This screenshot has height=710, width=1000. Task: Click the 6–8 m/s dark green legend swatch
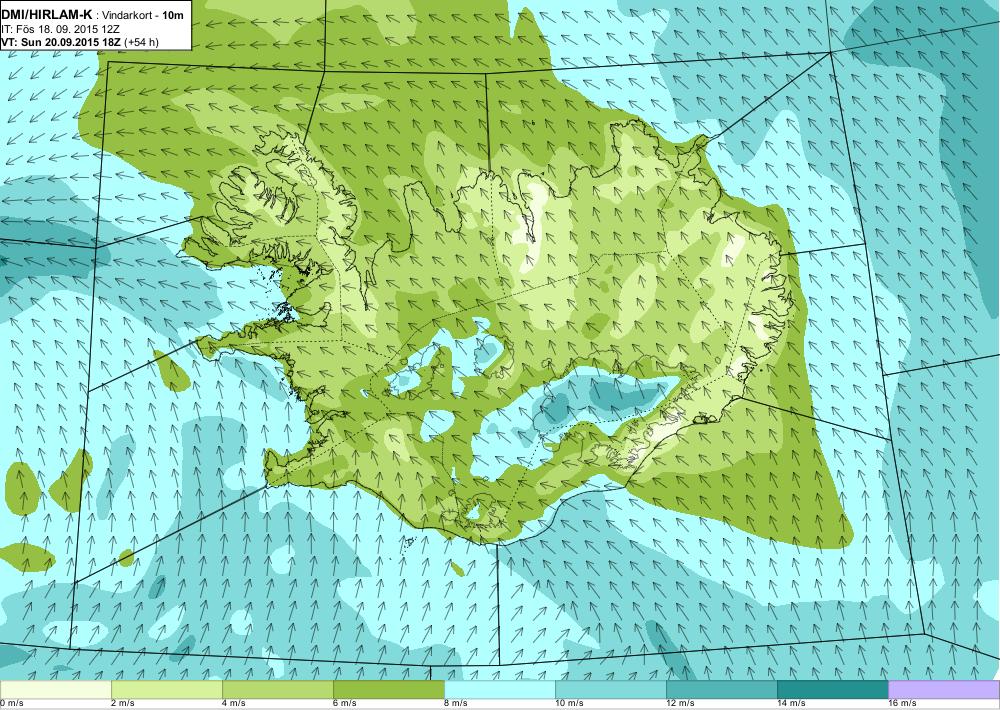tap(389, 690)
